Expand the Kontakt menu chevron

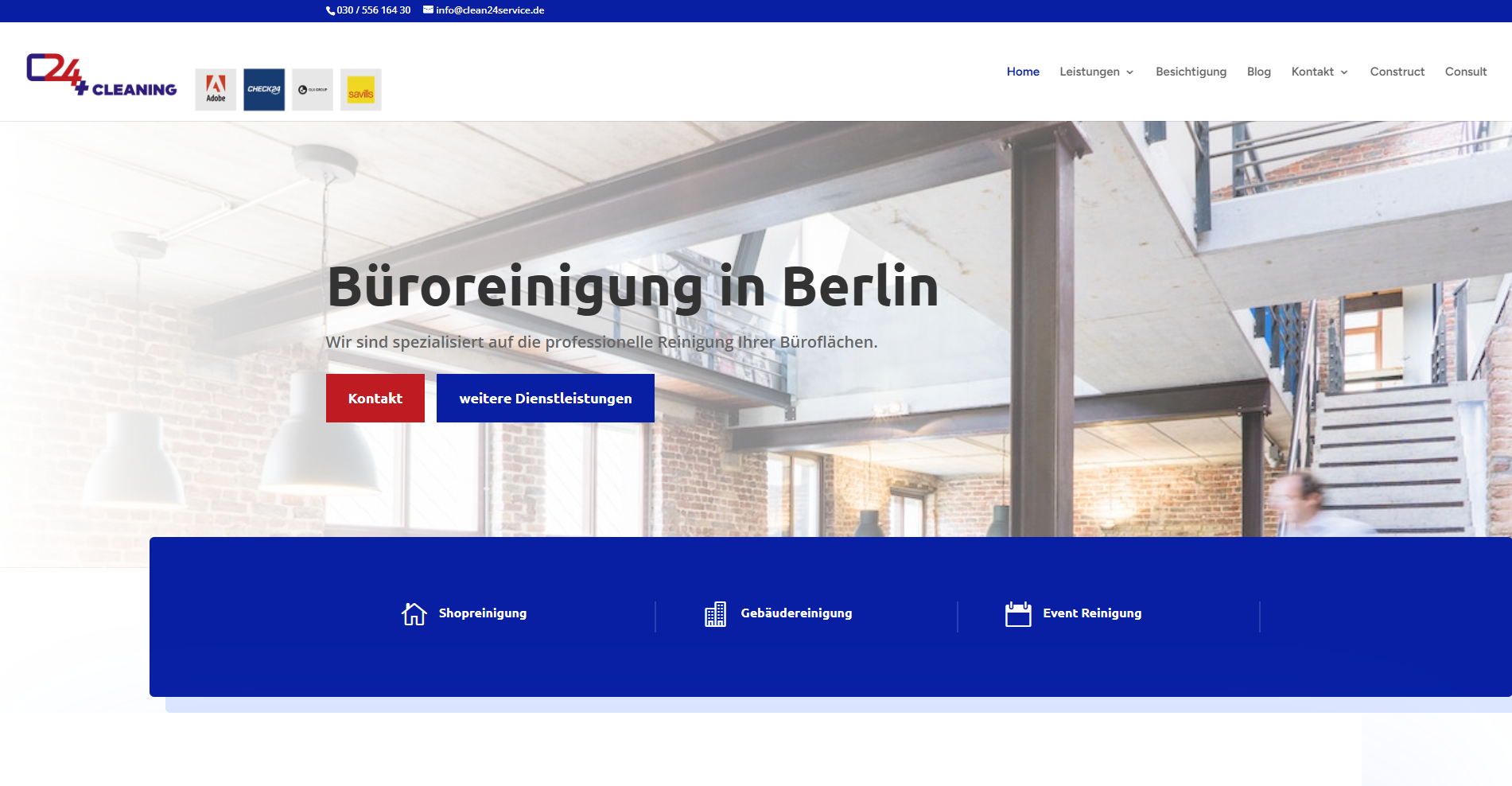[x=1344, y=72]
